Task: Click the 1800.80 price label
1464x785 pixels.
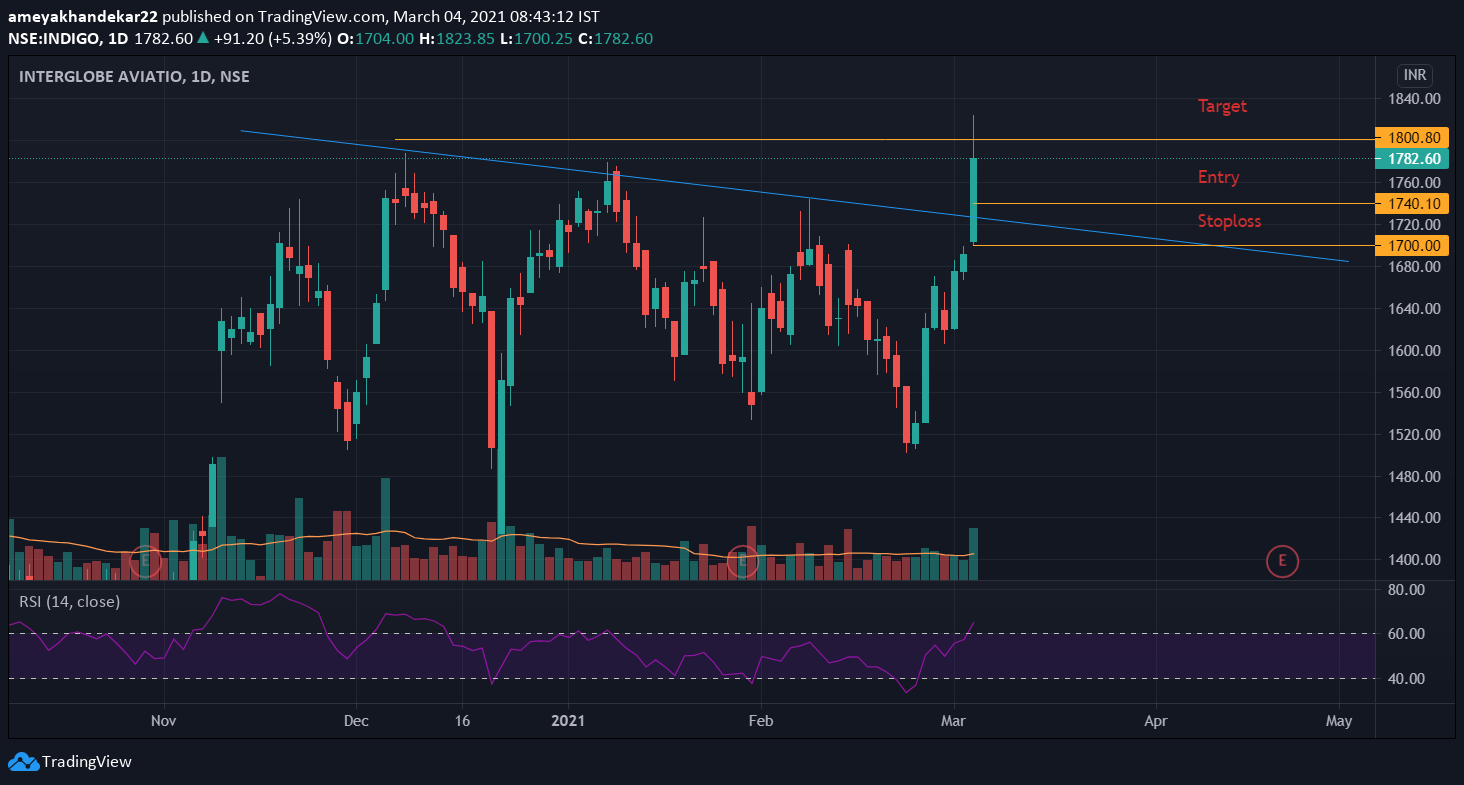Action: coord(1413,138)
